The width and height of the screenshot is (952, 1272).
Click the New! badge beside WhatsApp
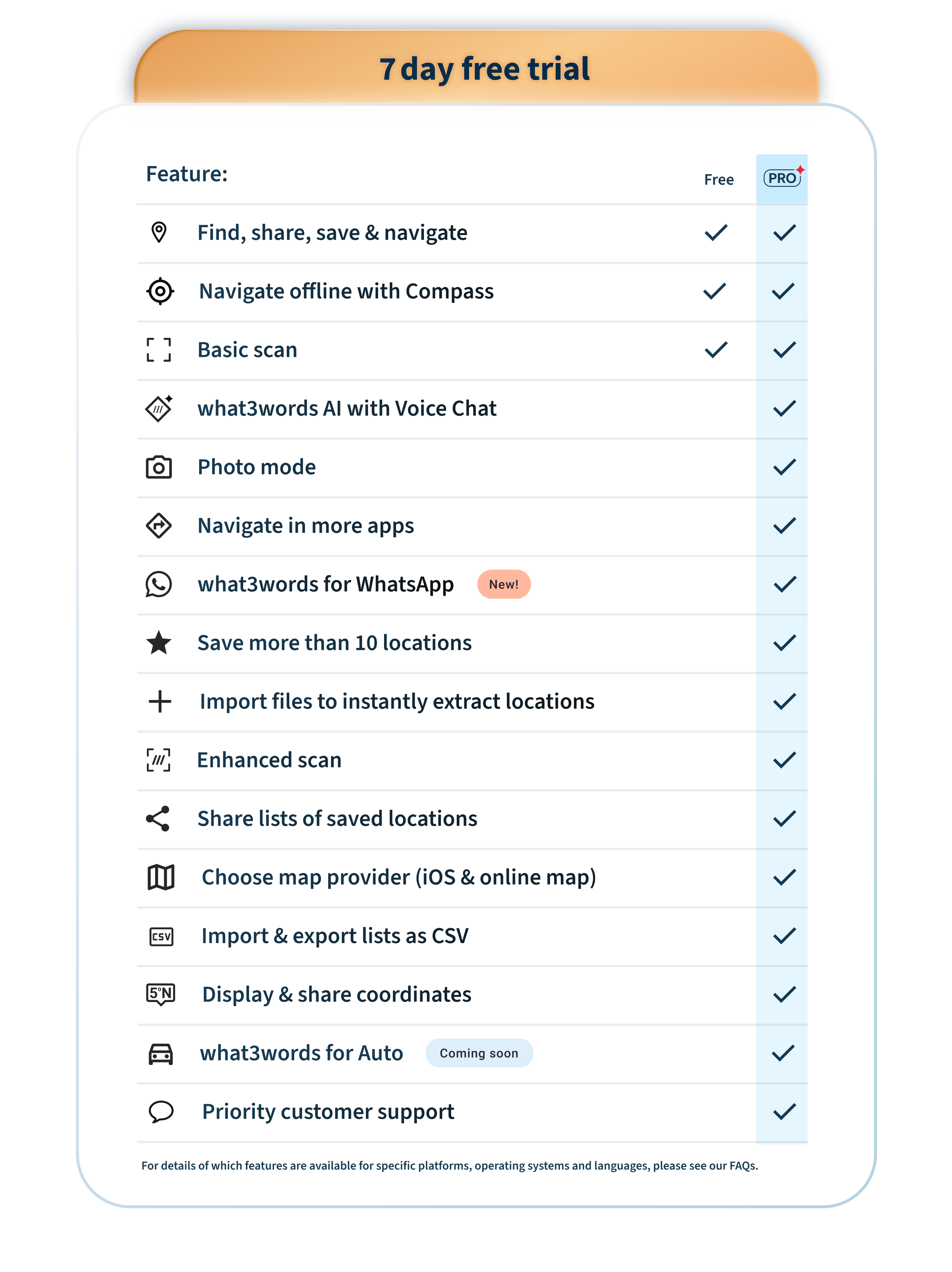click(x=503, y=584)
